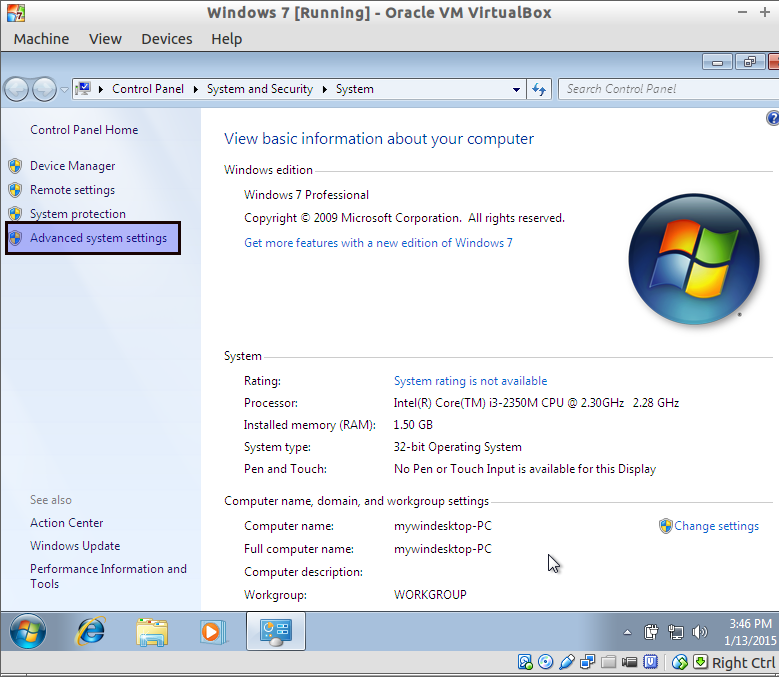The width and height of the screenshot is (779, 677).
Task: Open the View menu
Action: (105, 39)
